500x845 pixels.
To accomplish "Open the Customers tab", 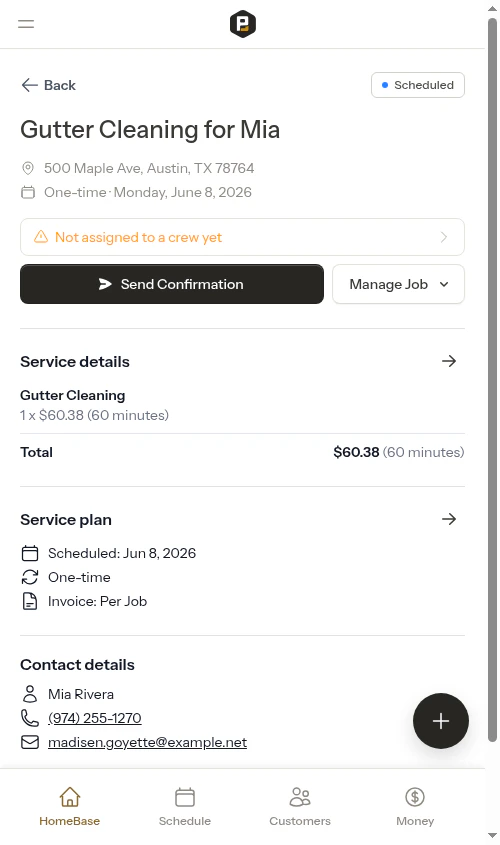I will tap(300, 807).
